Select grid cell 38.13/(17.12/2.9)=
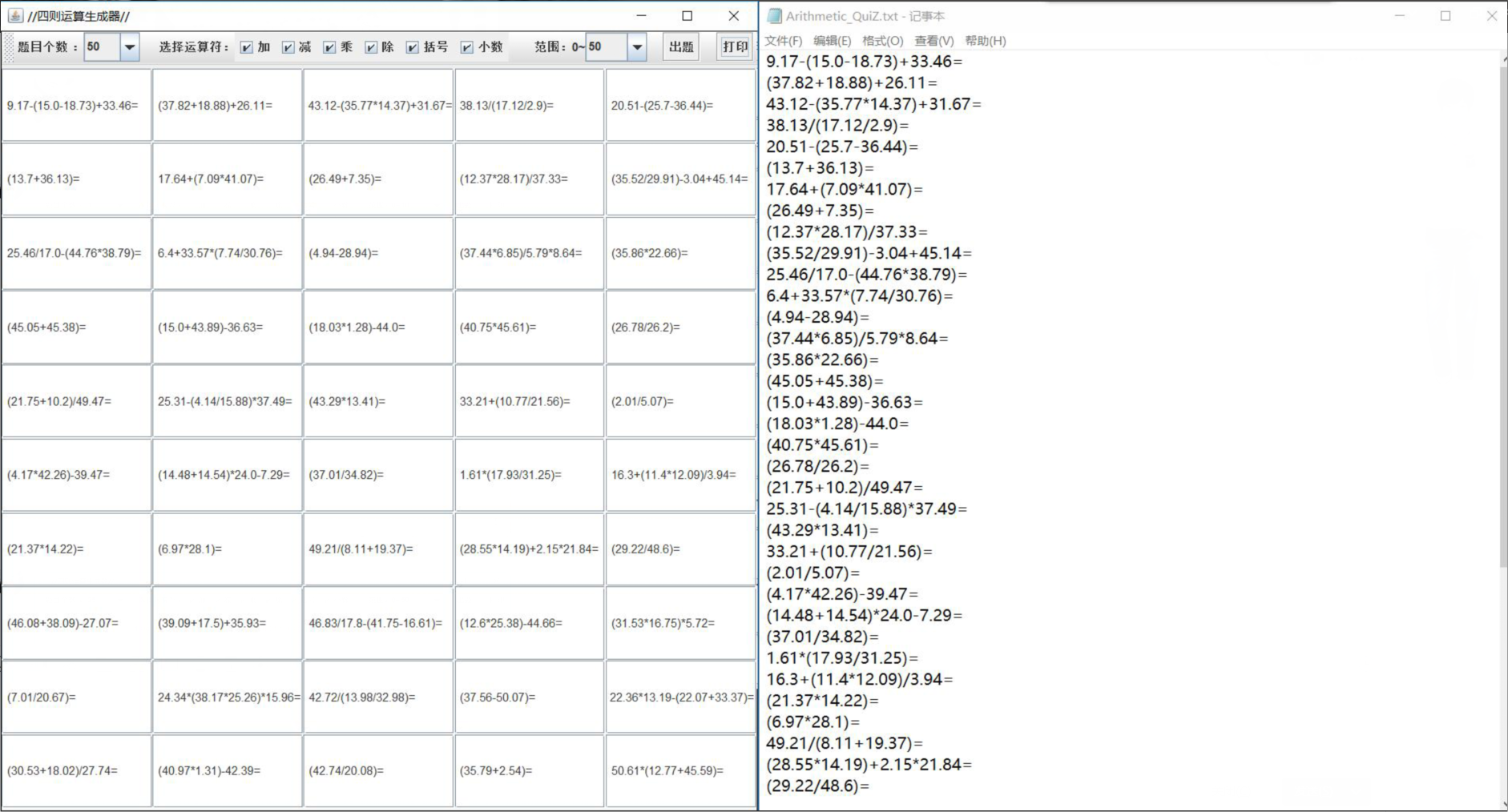Image resolution: width=1508 pixels, height=812 pixels. point(530,105)
